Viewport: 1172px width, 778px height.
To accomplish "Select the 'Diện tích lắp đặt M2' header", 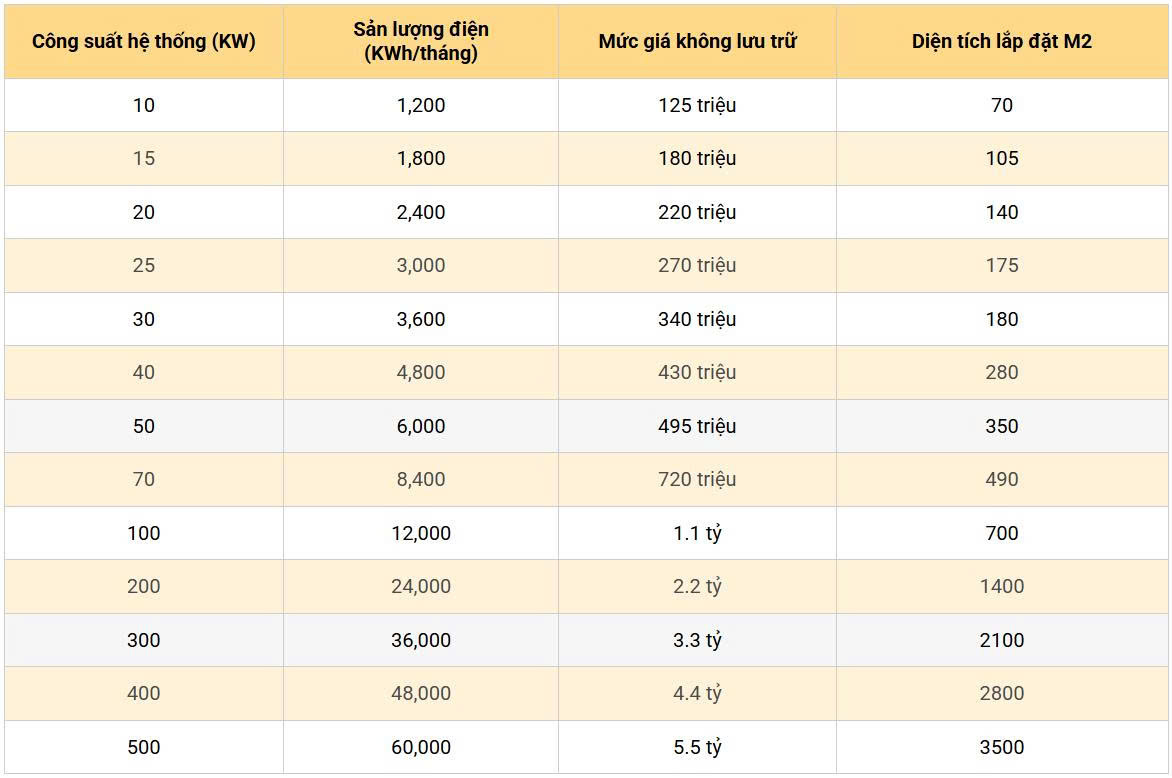I will click(x=1001, y=41).
